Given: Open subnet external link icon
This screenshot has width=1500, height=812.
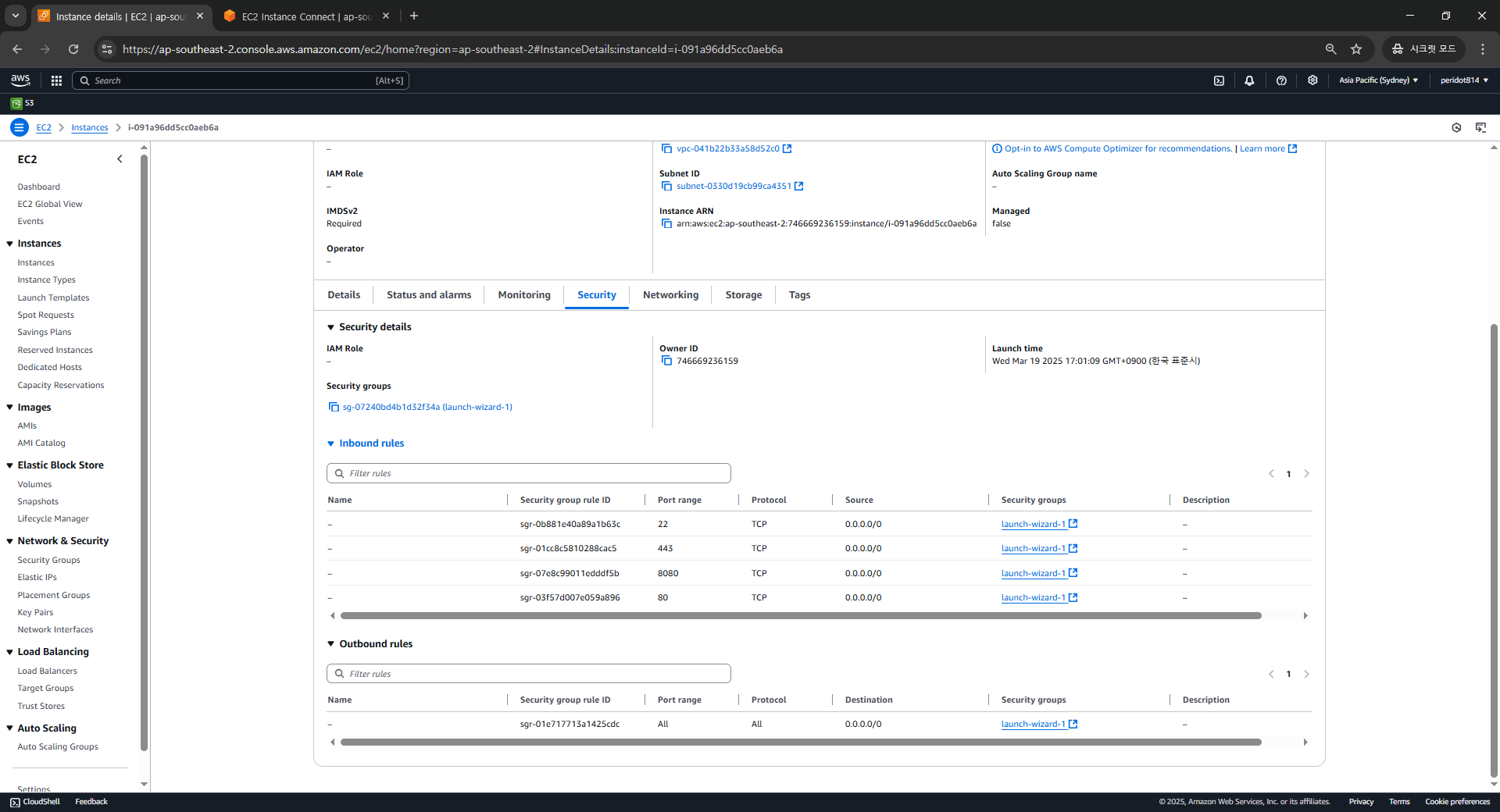Looking at the screenshot, I should pyautogui.click(x=798, y=186).
